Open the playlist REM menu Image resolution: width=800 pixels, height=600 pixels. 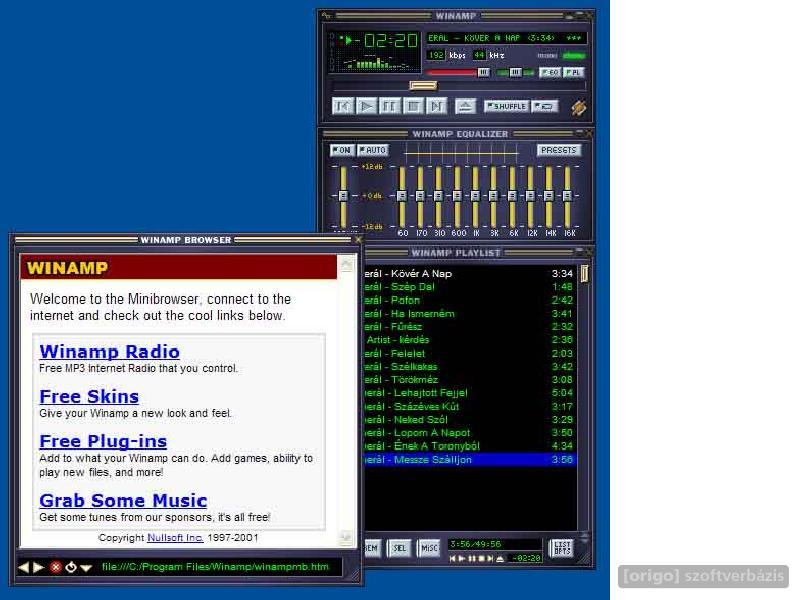[371, 548]
